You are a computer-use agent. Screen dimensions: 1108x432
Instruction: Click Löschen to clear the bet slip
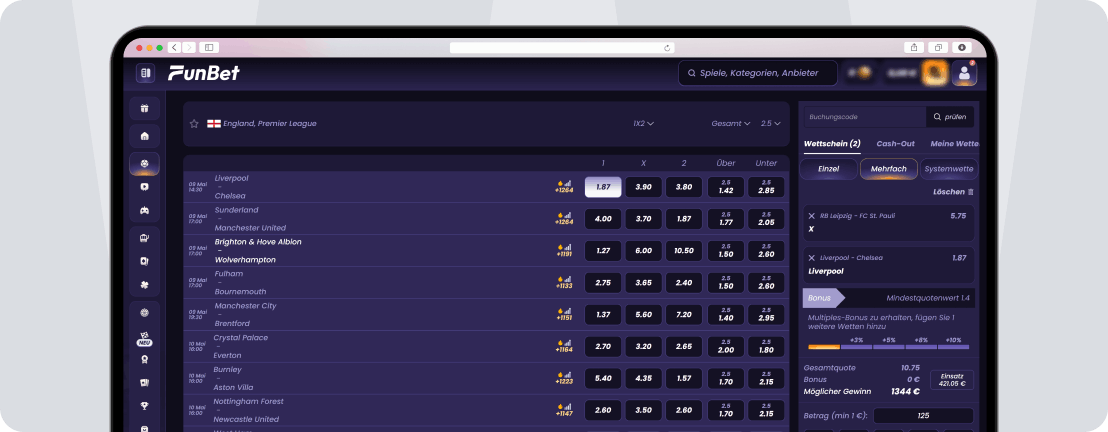(953, 192)
